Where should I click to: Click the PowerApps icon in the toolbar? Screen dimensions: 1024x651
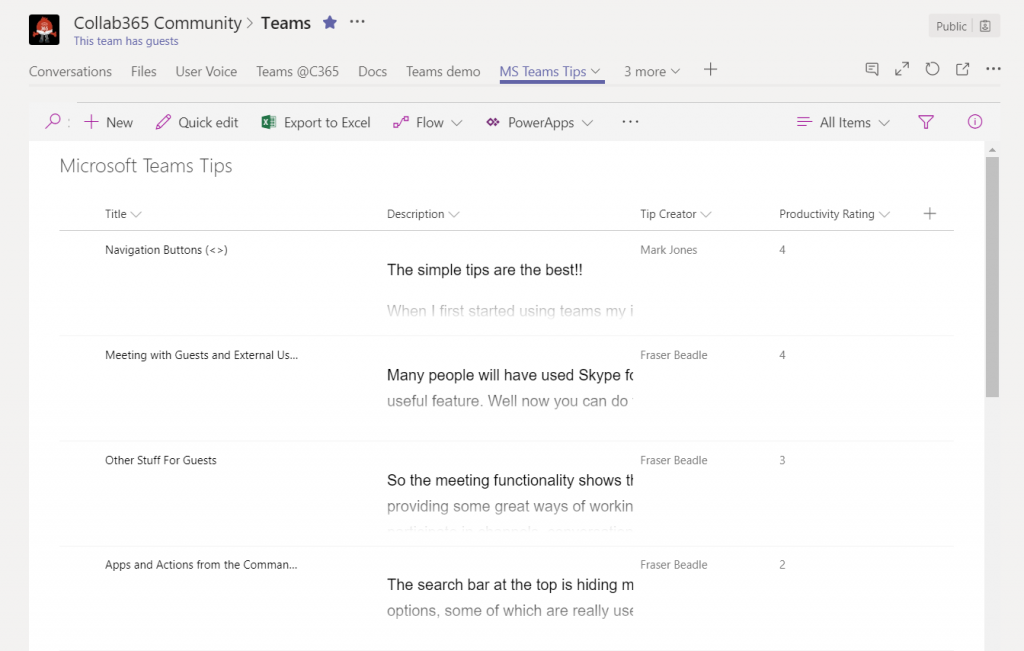click(x=492, y=122)
